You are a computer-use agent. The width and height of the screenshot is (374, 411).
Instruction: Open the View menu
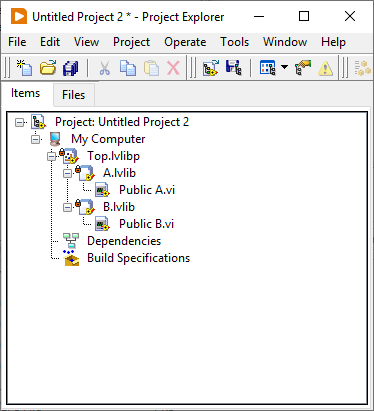(86, 42)
